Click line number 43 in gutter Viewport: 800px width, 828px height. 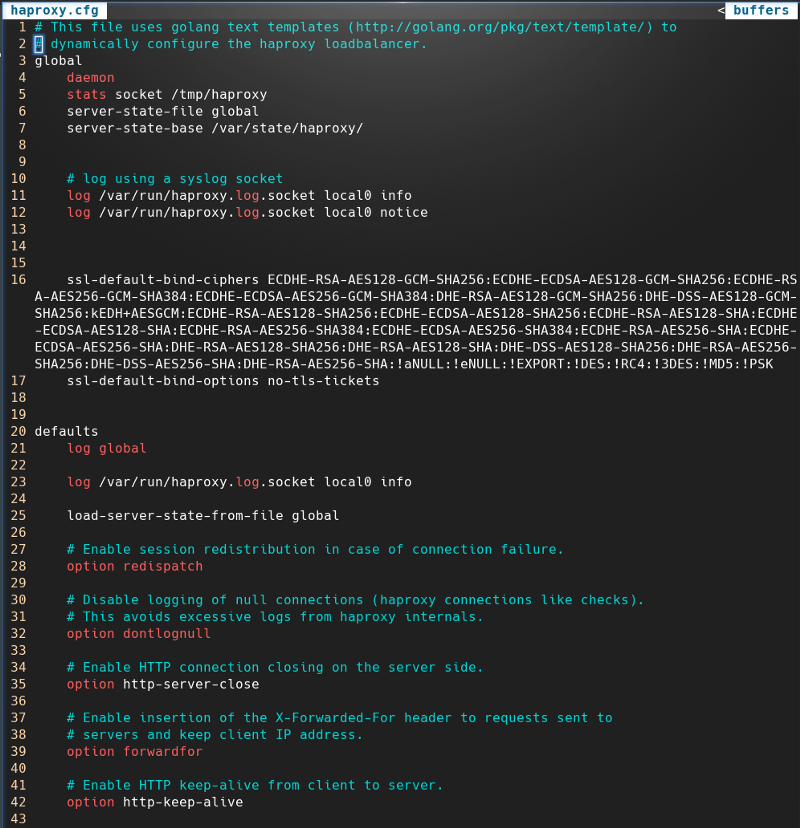point(18,819)
